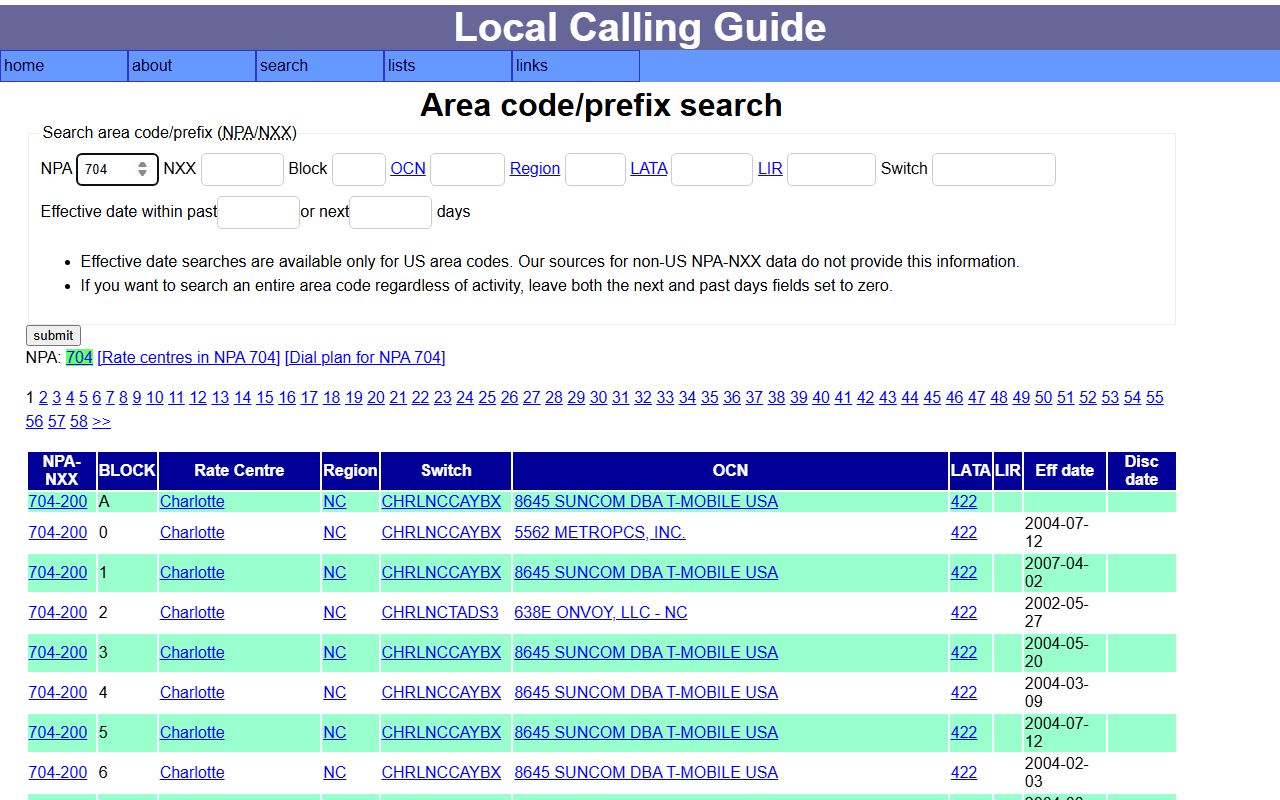Follow the Region label link

coord(535,169)
